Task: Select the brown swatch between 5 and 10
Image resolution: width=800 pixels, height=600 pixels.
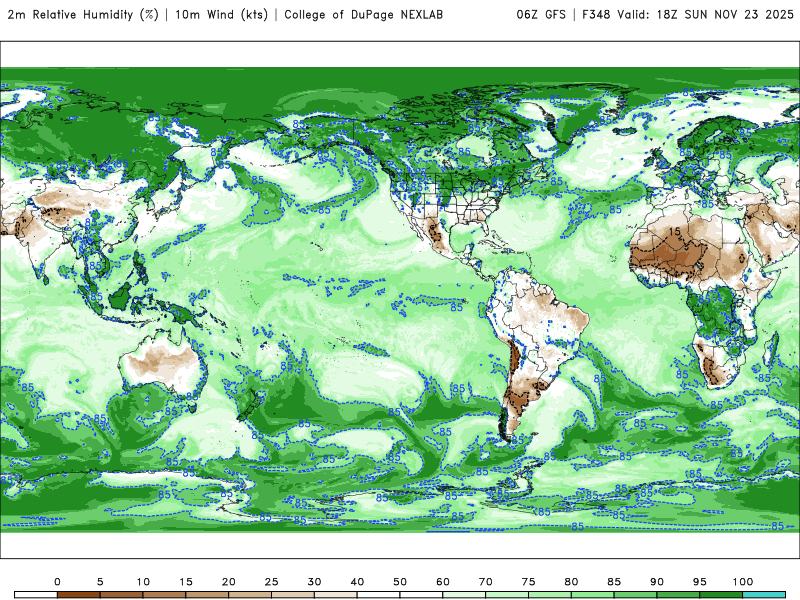Action: tap(121, 595)
